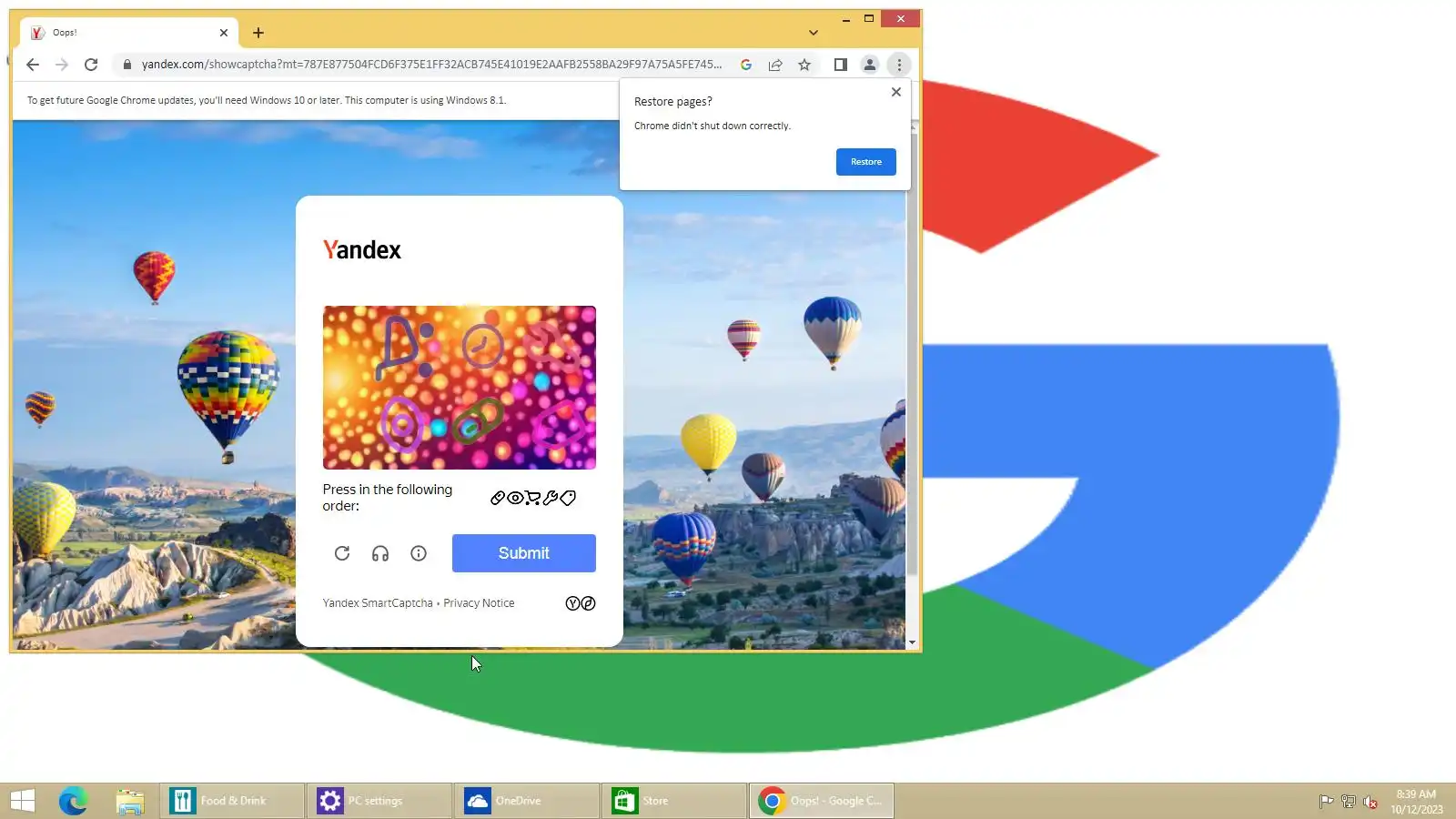Bookmark this page with the star

coord(804,65)
